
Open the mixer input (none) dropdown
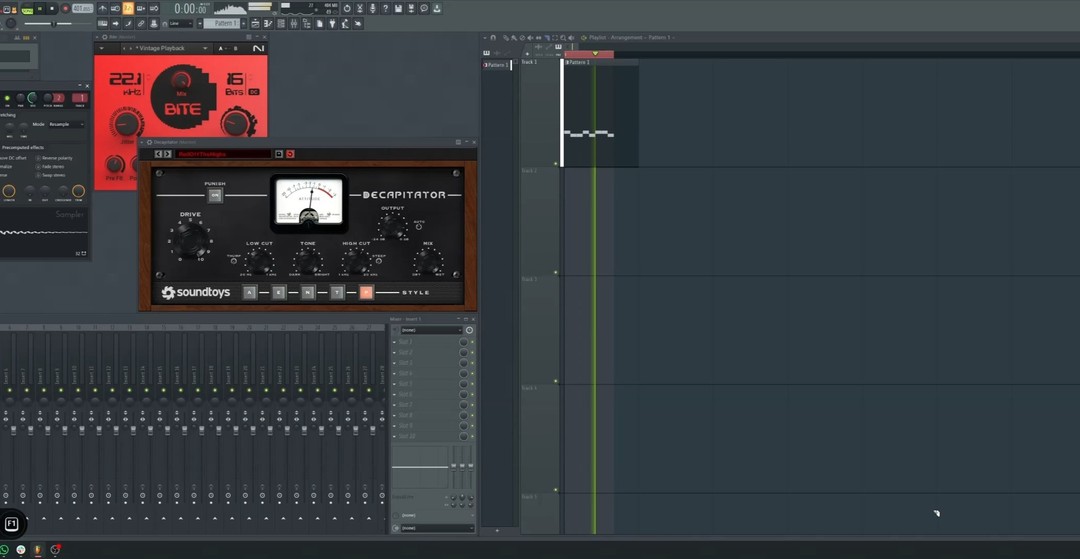point(431,330)
